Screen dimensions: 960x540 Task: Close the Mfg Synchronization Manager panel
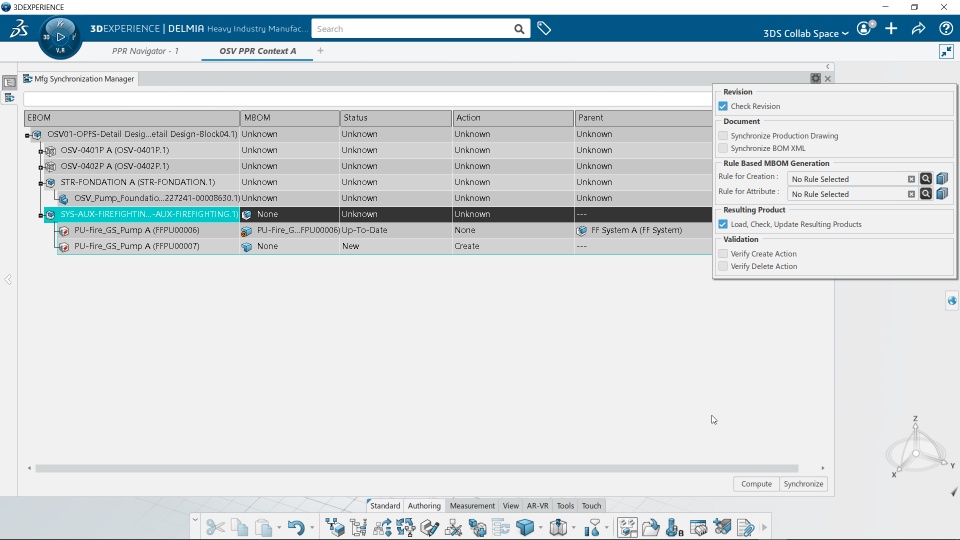point(828,79)
